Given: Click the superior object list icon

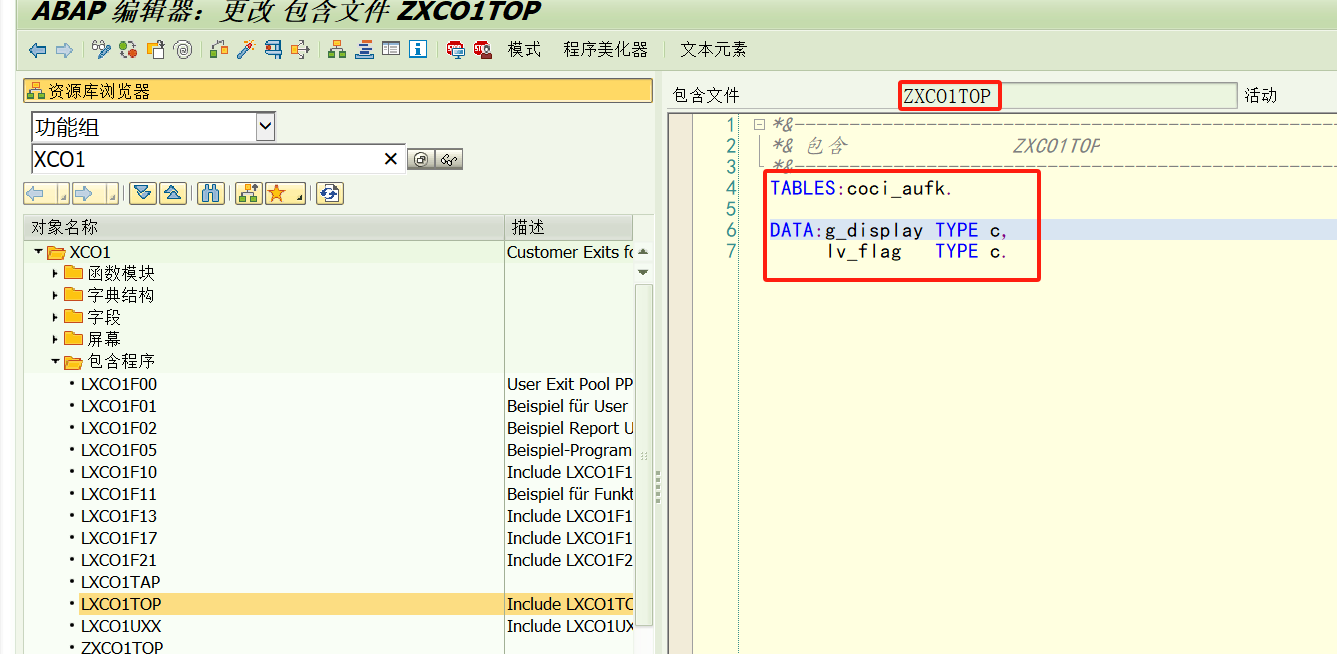Looking at the screenshot, I should coord(249,194).
